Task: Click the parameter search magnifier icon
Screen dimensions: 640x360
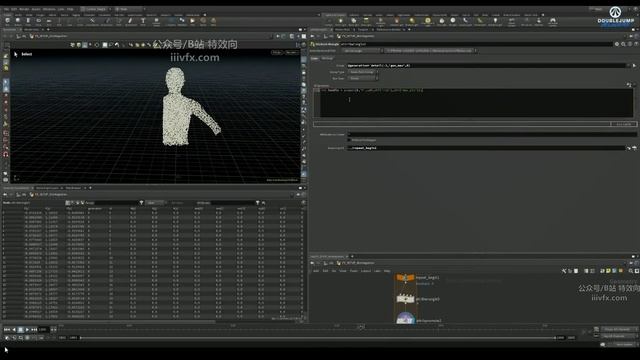Action: tap(623, 44)
